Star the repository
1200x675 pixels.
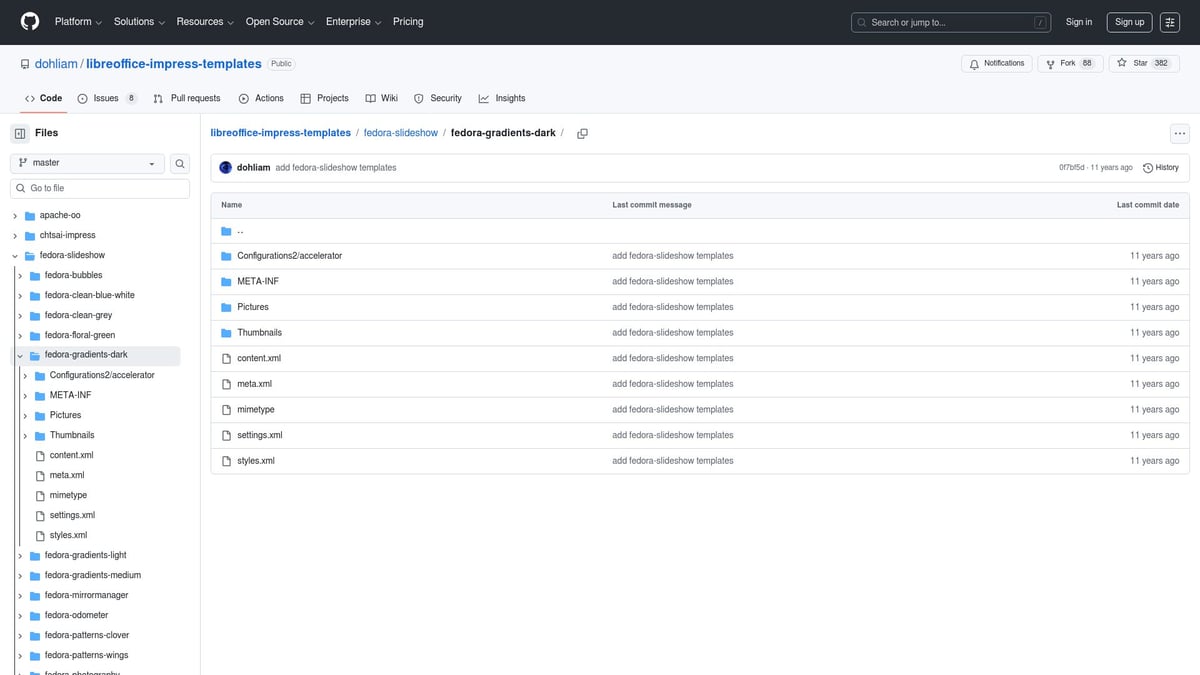1142,63
